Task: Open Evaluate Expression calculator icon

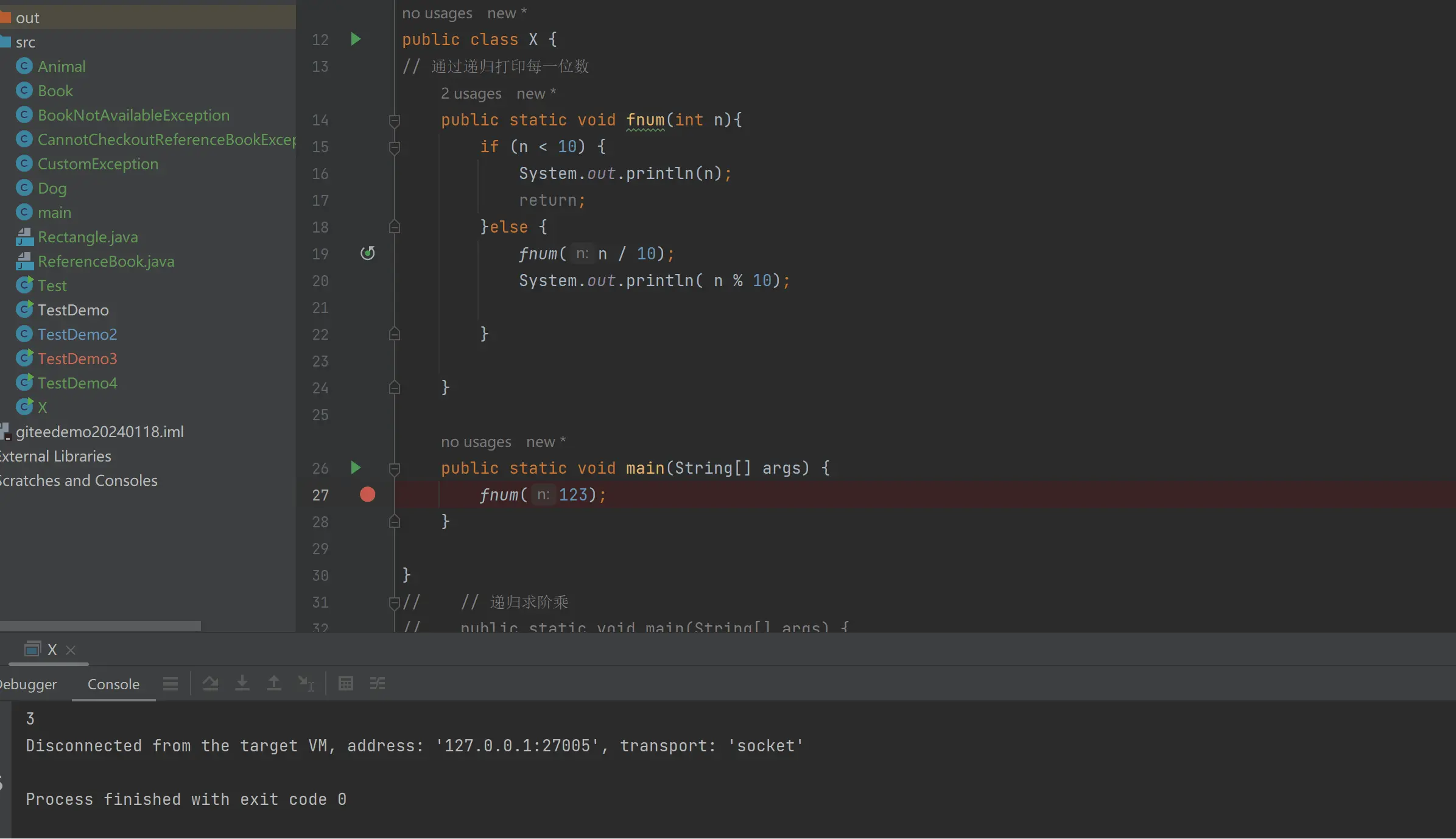Action: coord(346,684)
